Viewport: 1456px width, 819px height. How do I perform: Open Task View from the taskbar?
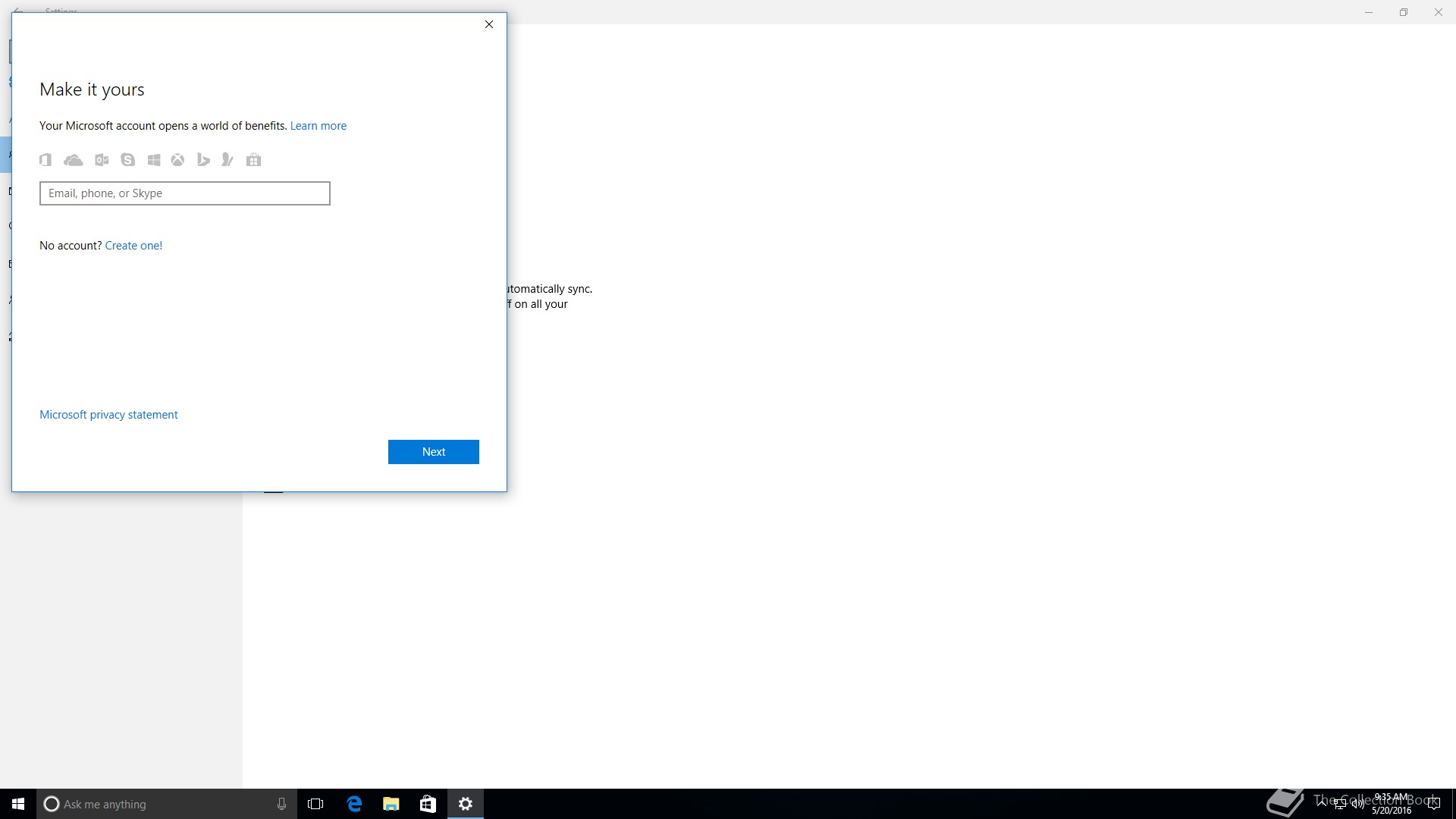(315, 804)
